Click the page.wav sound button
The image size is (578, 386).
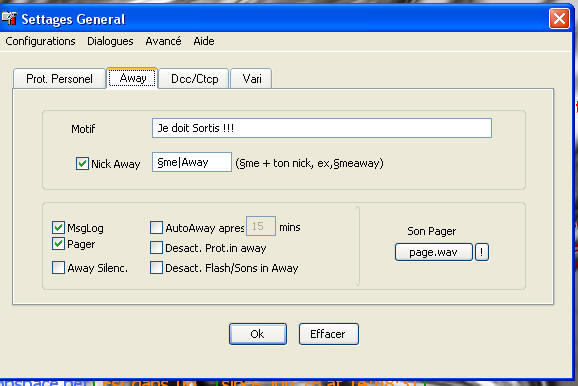434,252
